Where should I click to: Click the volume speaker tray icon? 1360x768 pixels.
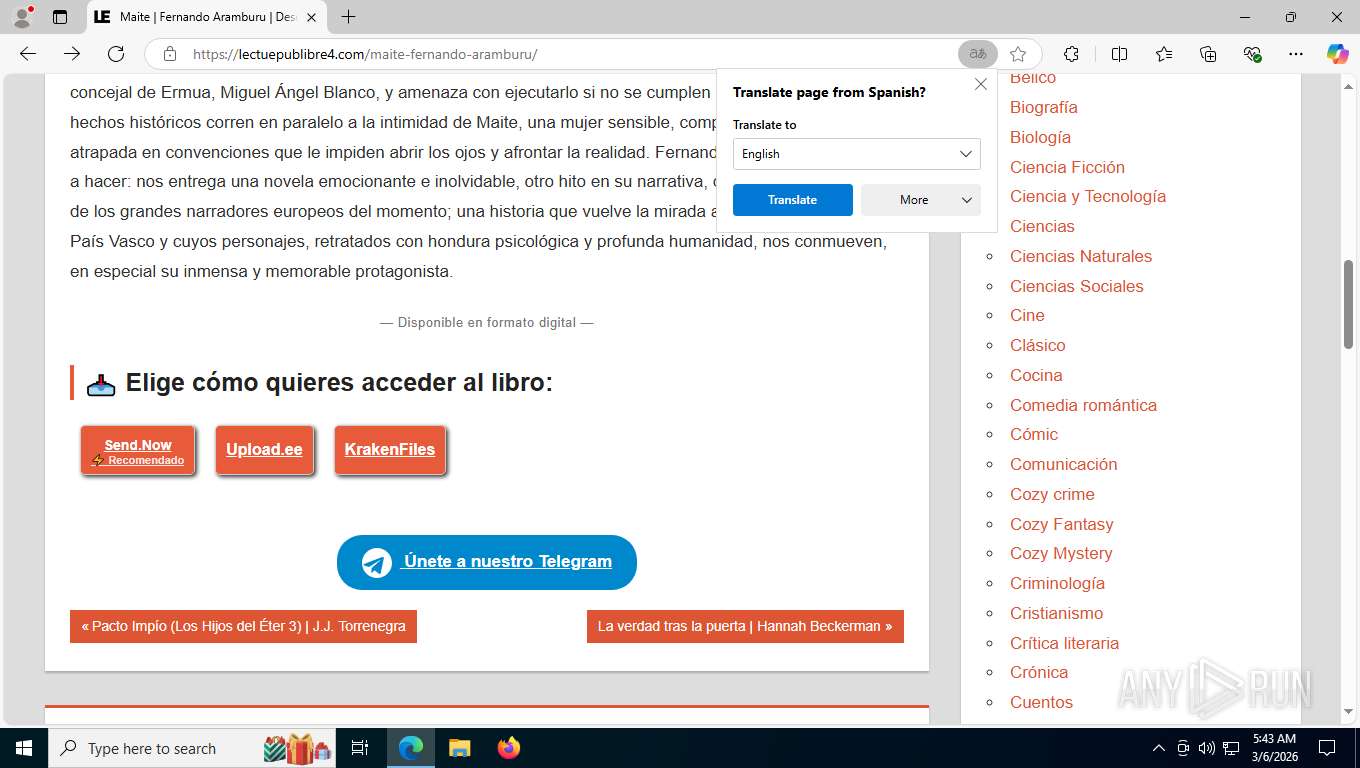[x=1207, y=748]
